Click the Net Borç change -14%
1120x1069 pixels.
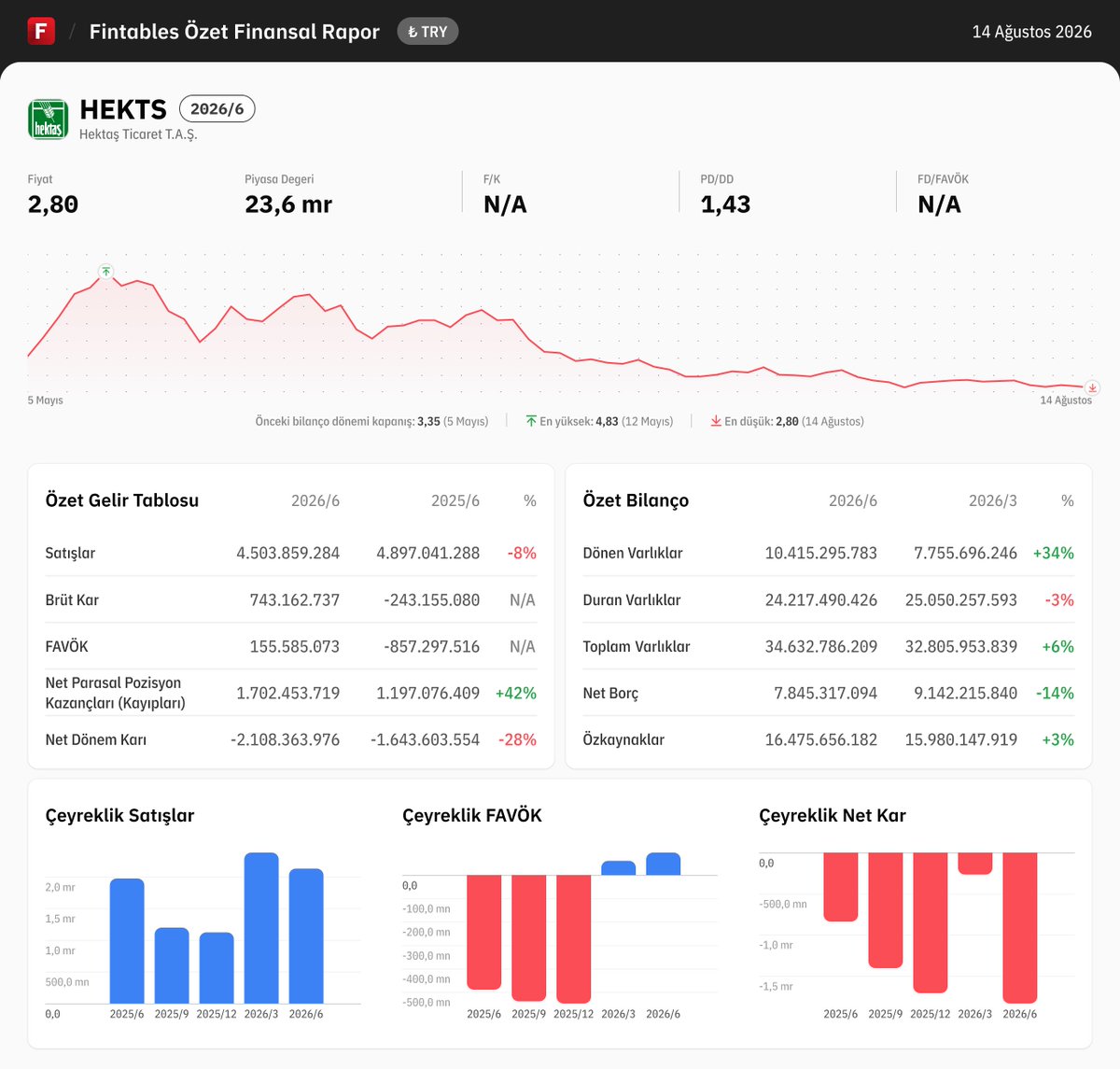click(1056, 693)
